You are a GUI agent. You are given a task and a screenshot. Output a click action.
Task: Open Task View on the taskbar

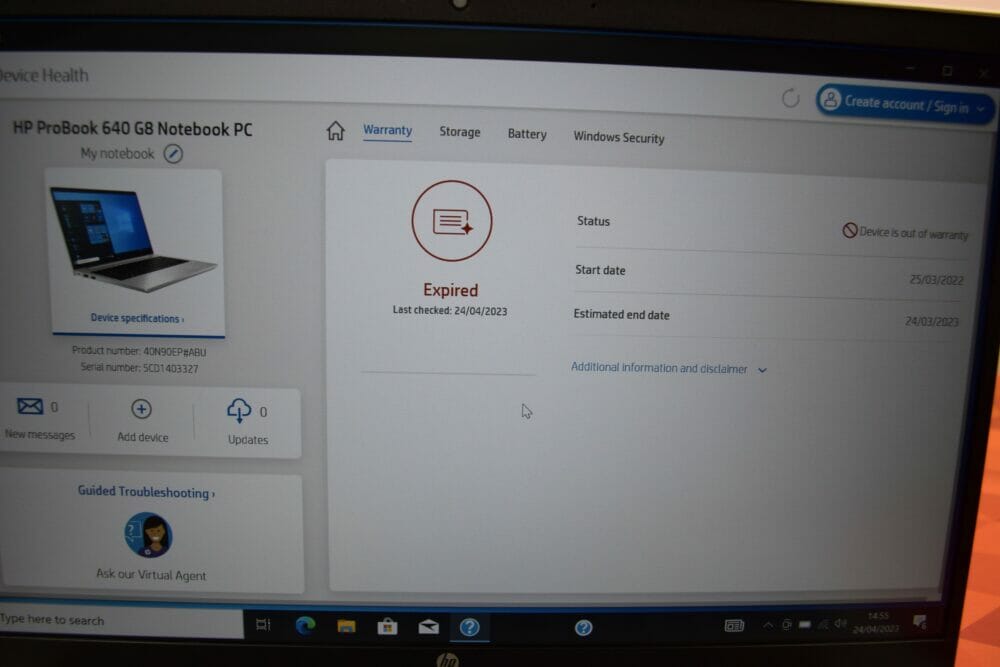tap(263, 625)
